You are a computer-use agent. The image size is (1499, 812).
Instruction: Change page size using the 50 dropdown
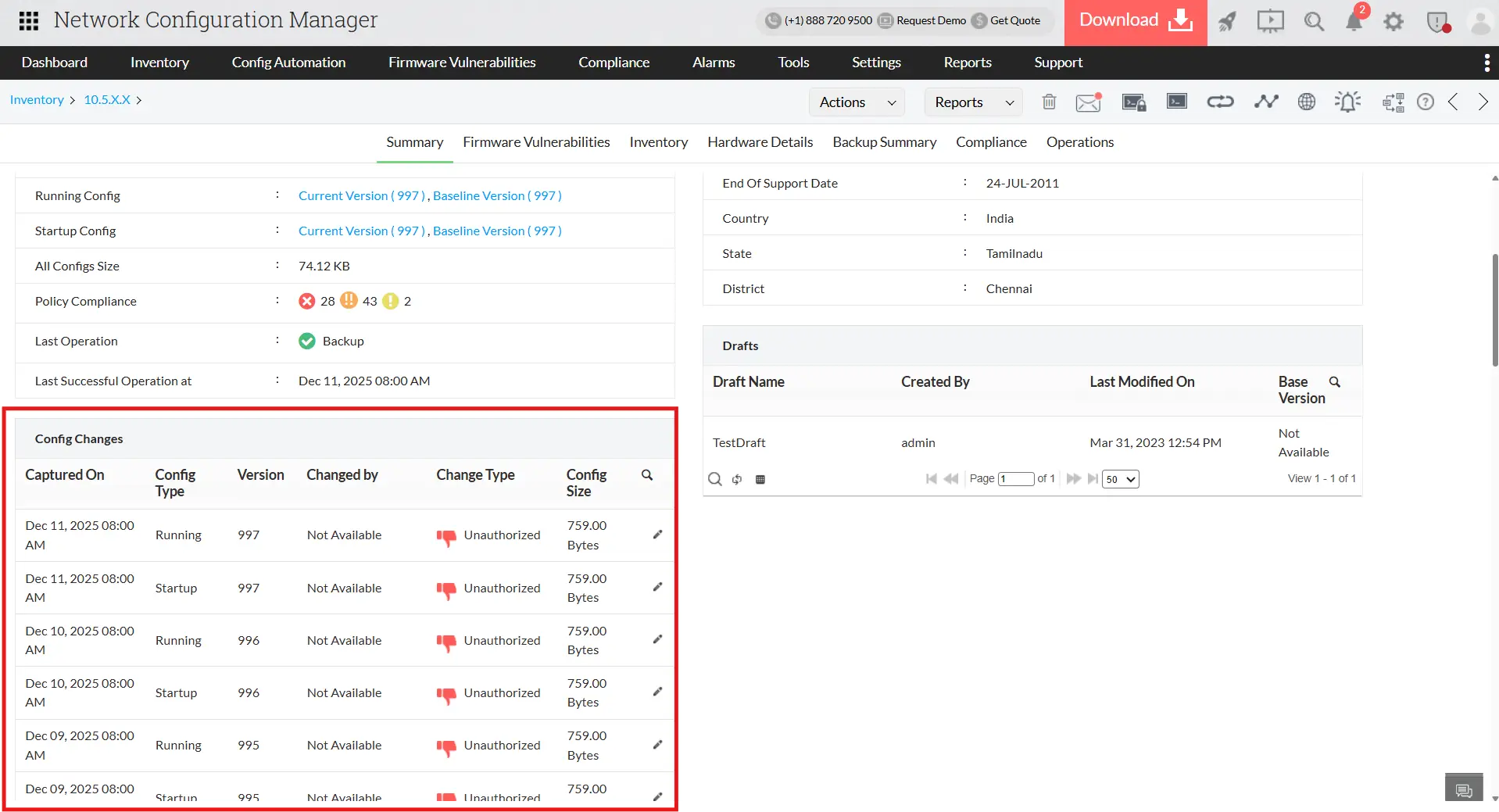pos(1120,479)
